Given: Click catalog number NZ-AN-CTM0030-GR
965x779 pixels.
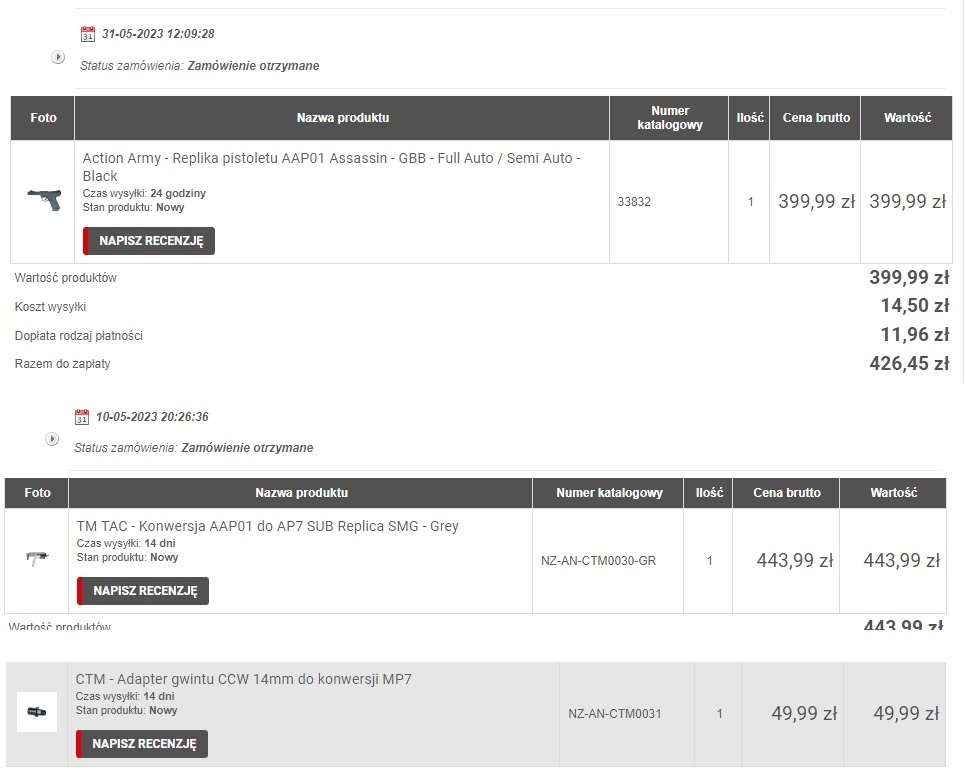Looking at the screenshot, I should click(598, 561).
